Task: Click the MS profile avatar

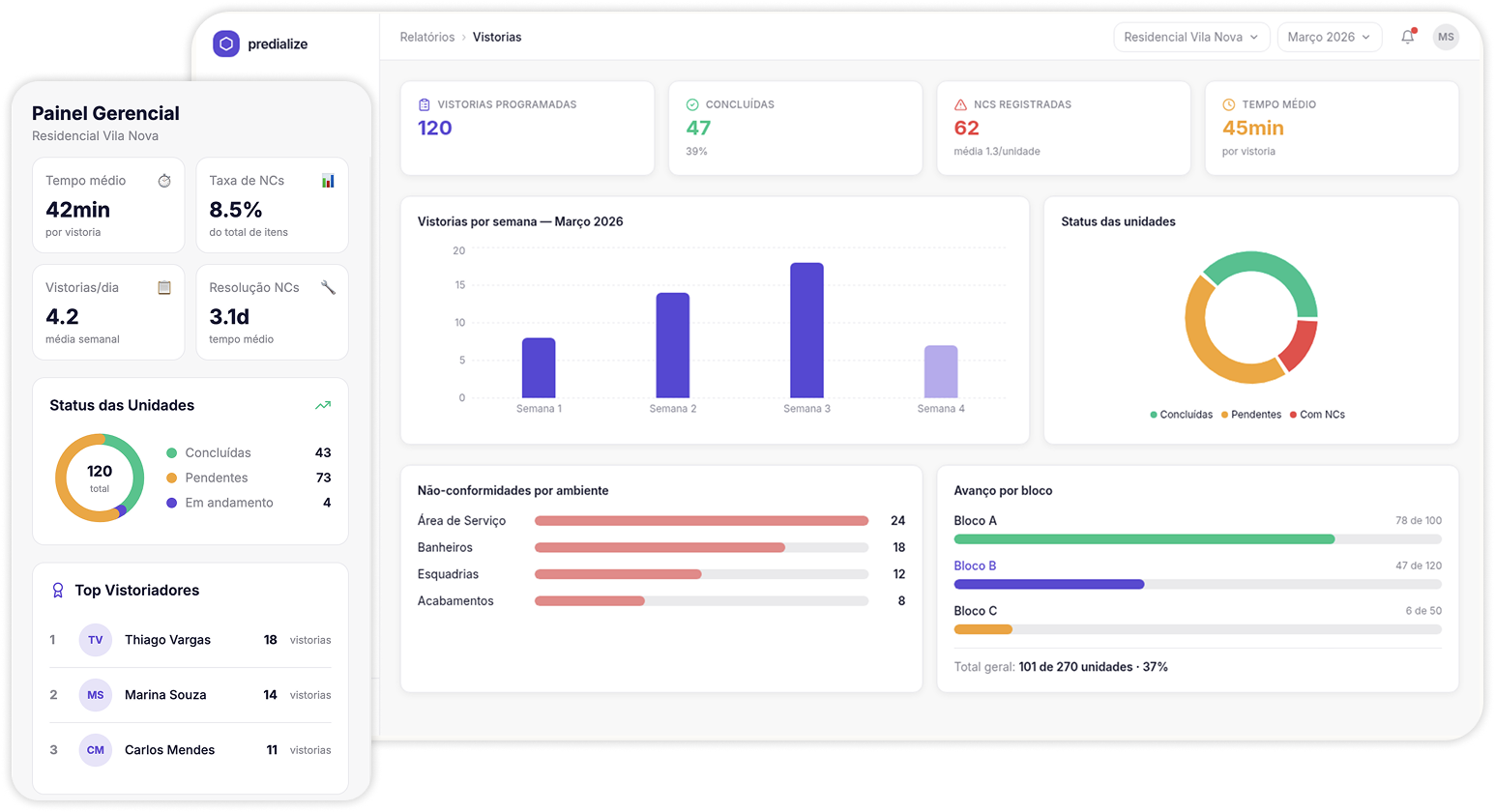Action: 1446,37
